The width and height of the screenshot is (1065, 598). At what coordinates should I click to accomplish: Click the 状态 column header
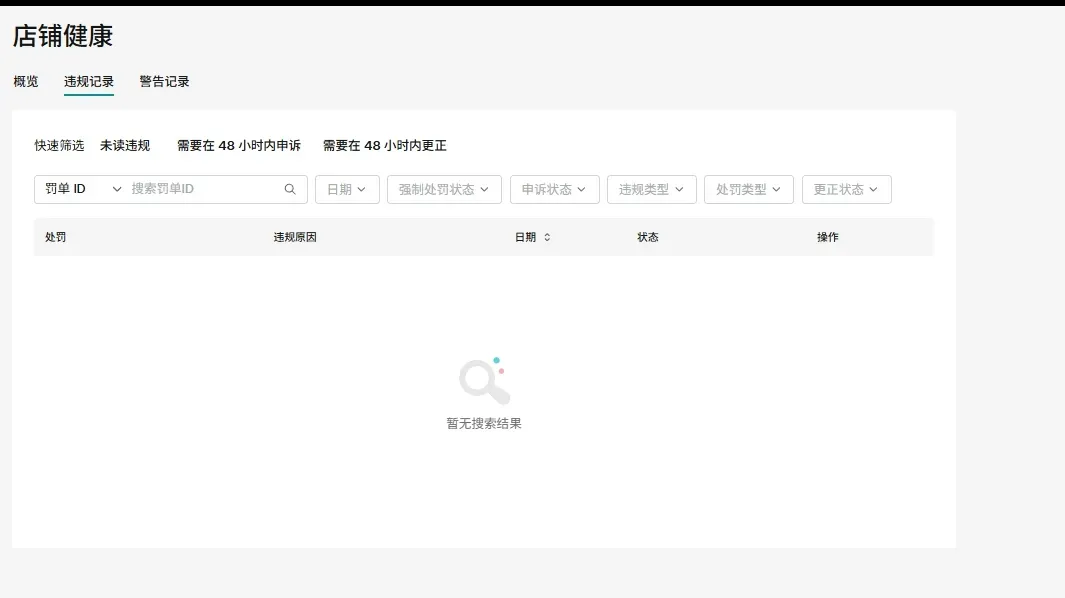647,237
